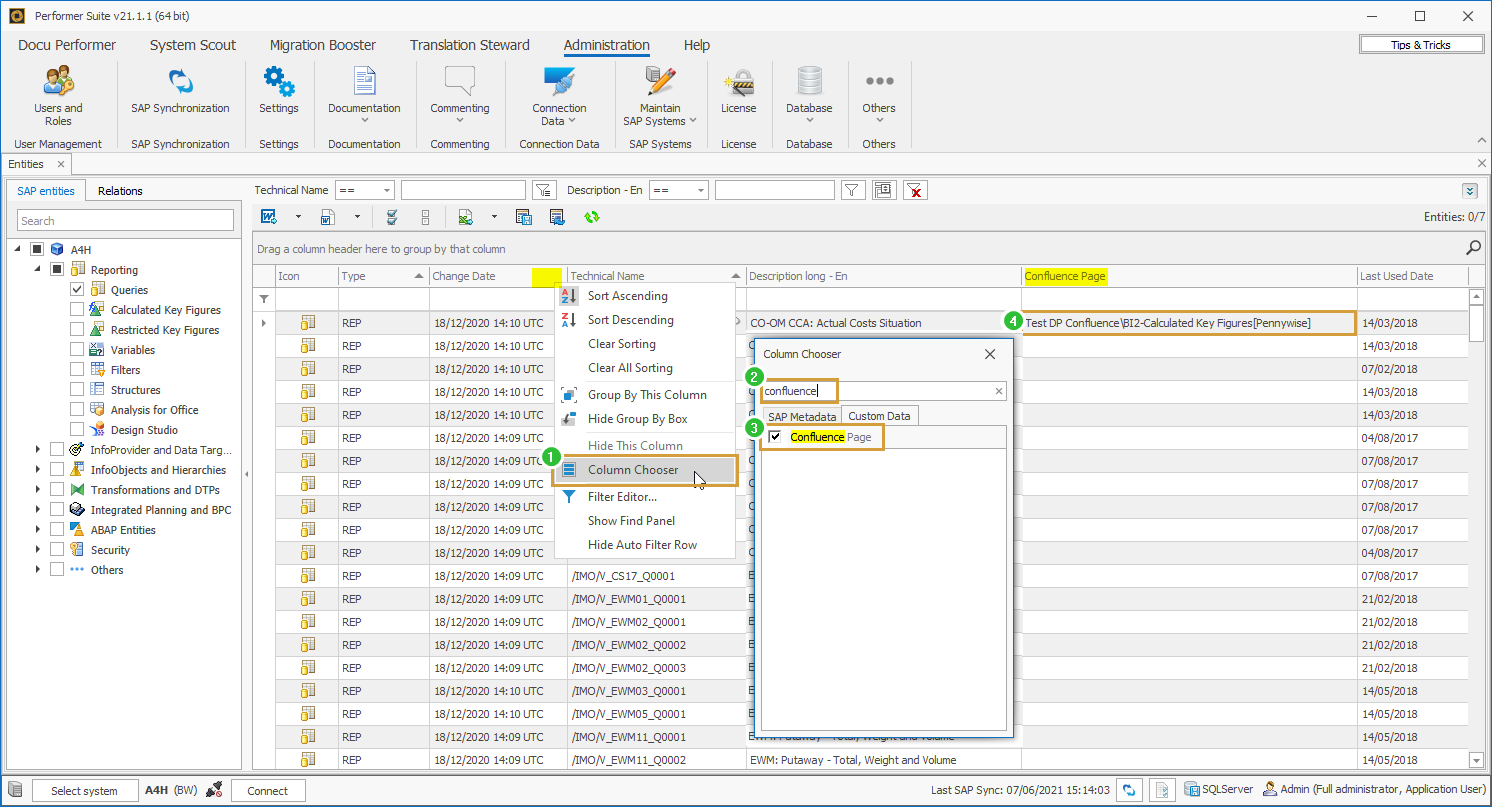The width and height of the screenshot is (1492, 807).
Task: Click the SAP entities Search field
Action: pos(126,221)
